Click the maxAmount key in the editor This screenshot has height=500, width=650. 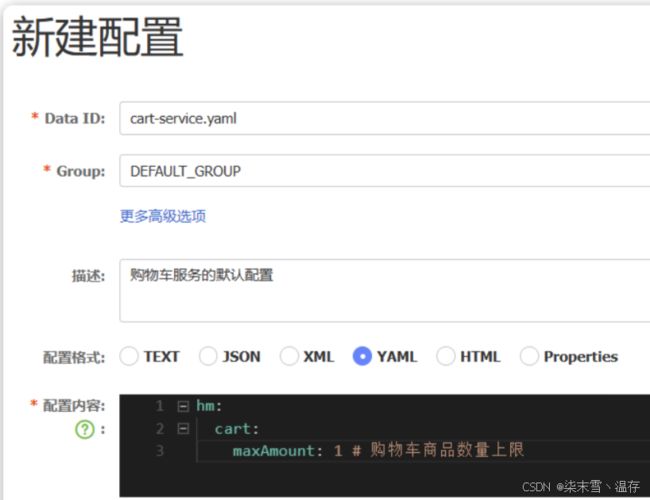(274, 451)
